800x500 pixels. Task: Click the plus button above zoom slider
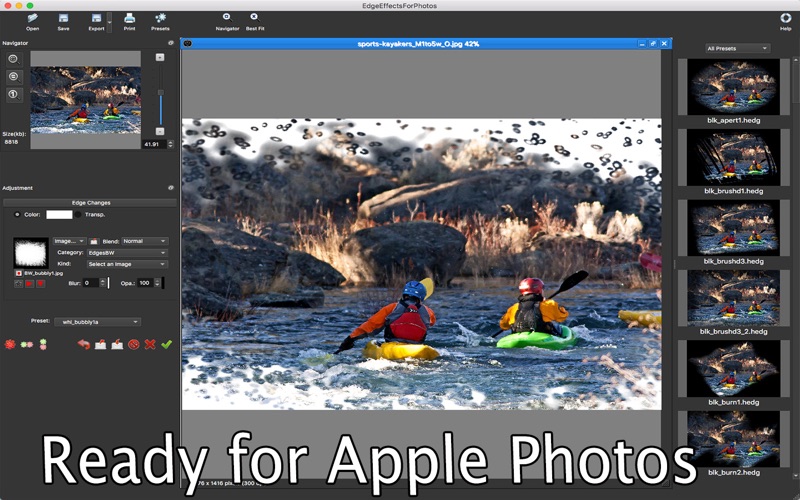click(x=160, y=57)
